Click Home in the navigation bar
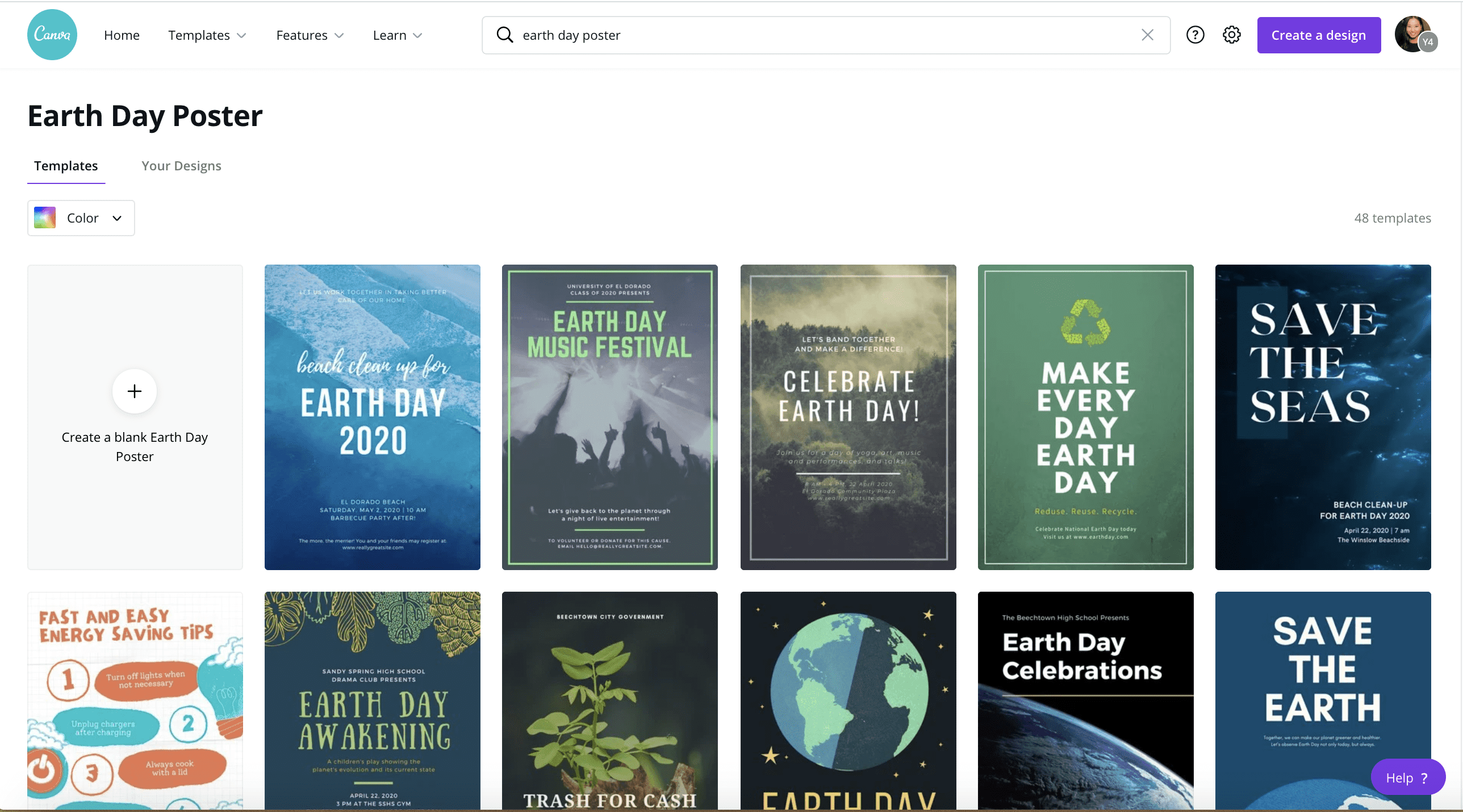1463x812 pixels. point(122,35)
